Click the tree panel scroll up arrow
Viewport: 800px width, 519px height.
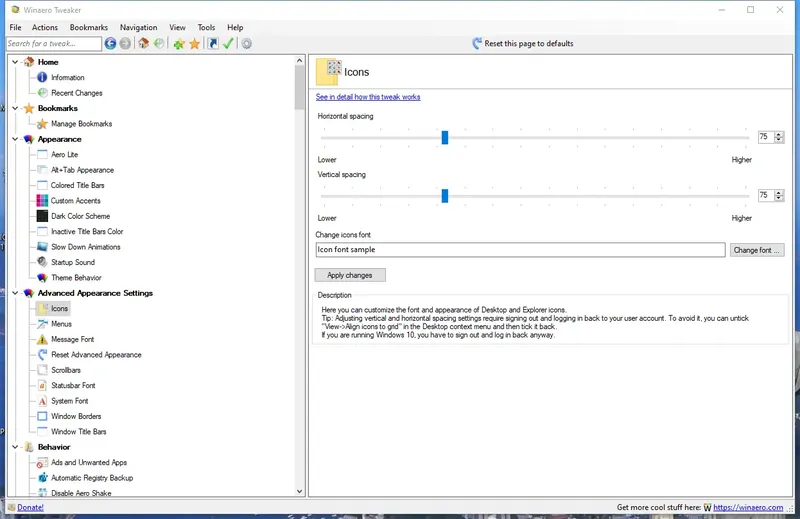click(299, 61)
